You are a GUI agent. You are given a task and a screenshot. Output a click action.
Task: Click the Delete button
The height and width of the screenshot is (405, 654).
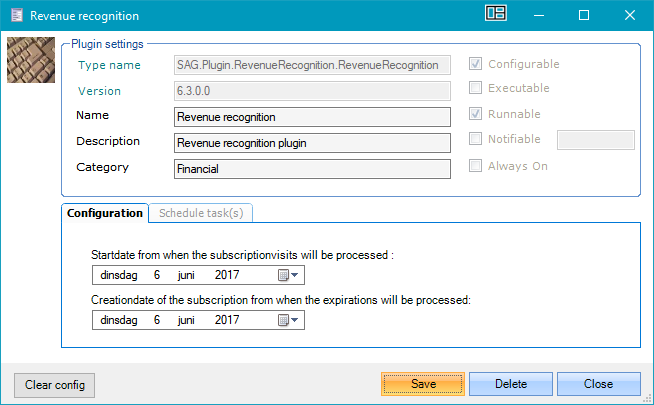(x=510, y=384)
